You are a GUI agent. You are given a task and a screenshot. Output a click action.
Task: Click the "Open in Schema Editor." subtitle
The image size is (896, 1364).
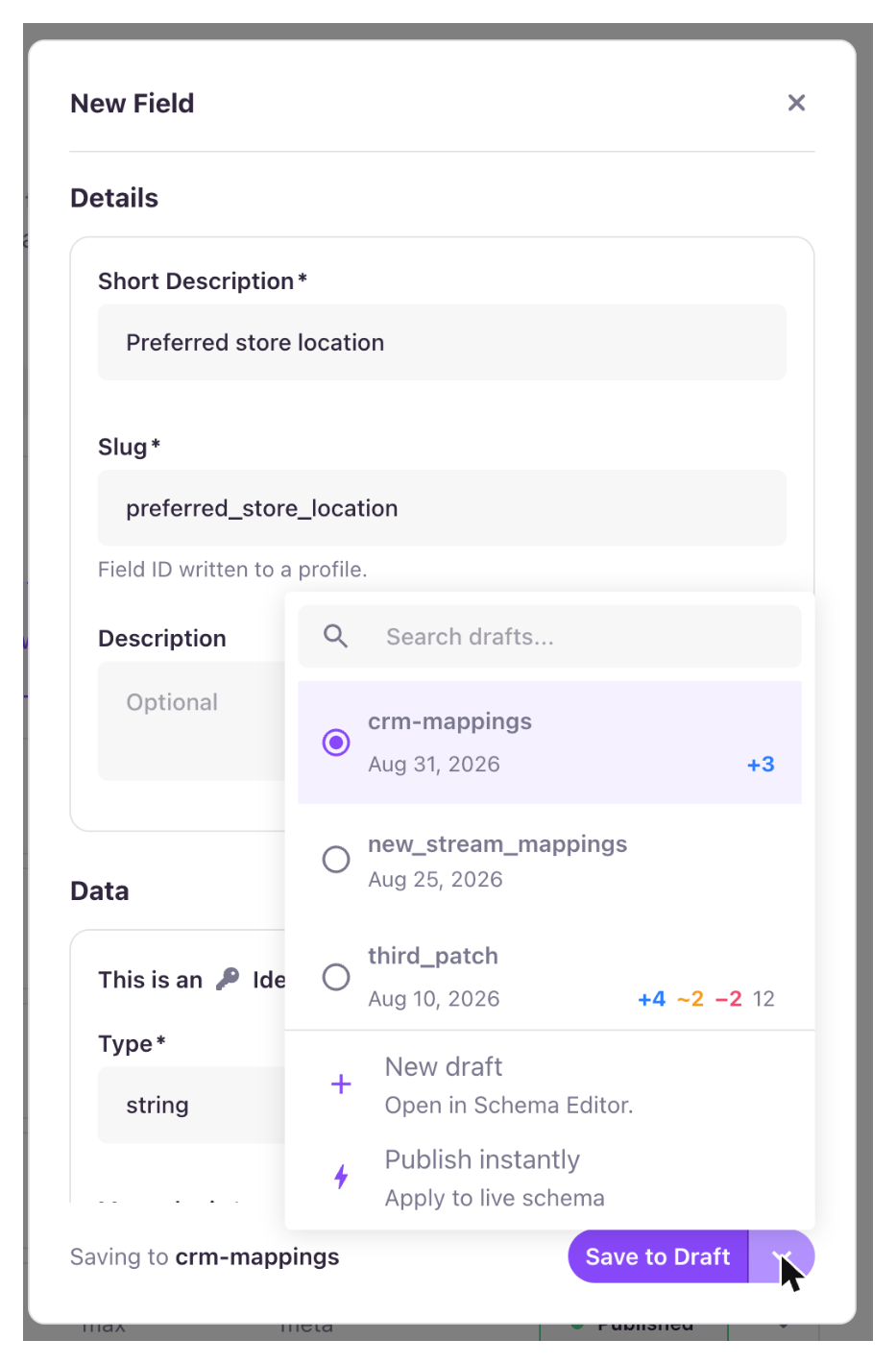pos(509,1106)
